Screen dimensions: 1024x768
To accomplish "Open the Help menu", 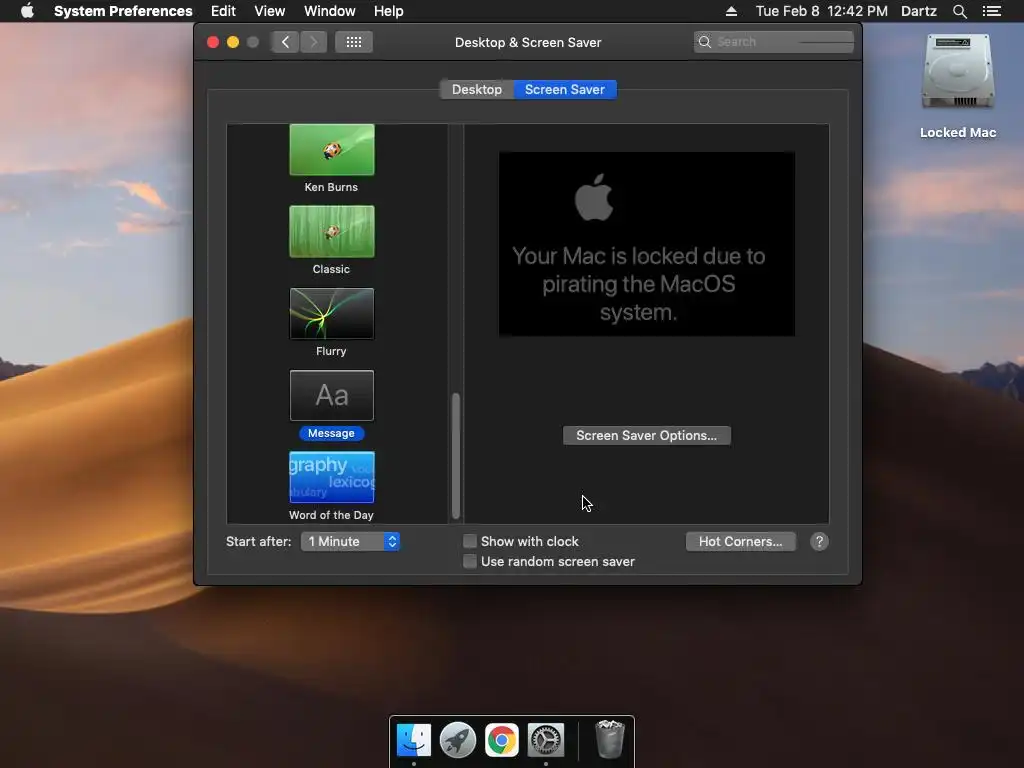I will [389, 11].
